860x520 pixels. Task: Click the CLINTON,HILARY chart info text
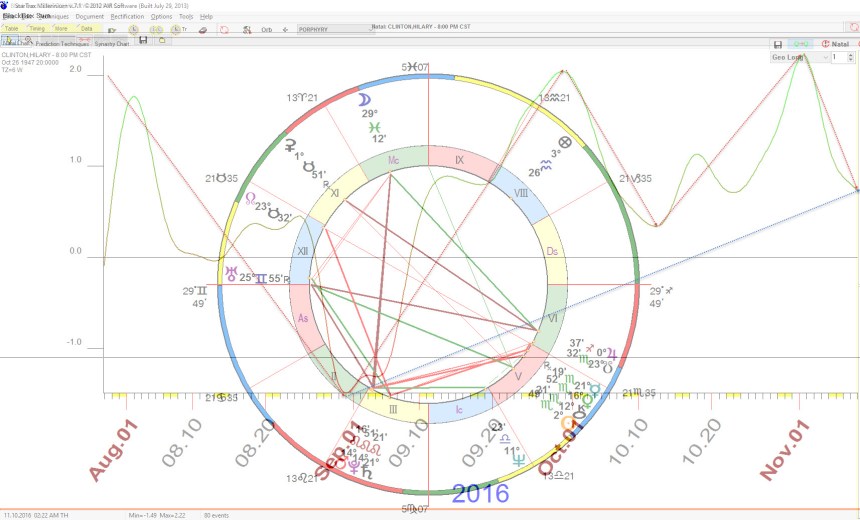coord(47,55)
